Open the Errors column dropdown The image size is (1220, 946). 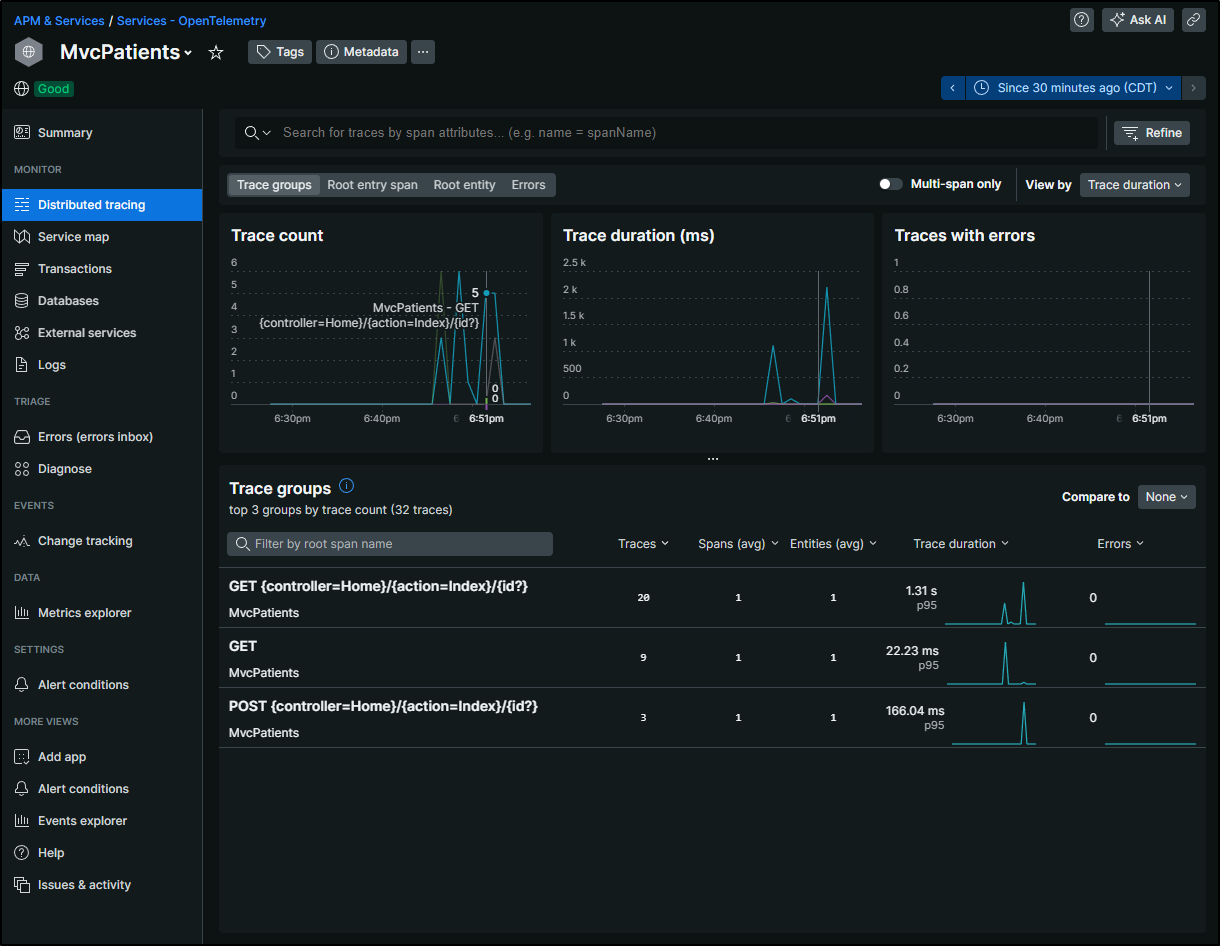point(1120,544)
